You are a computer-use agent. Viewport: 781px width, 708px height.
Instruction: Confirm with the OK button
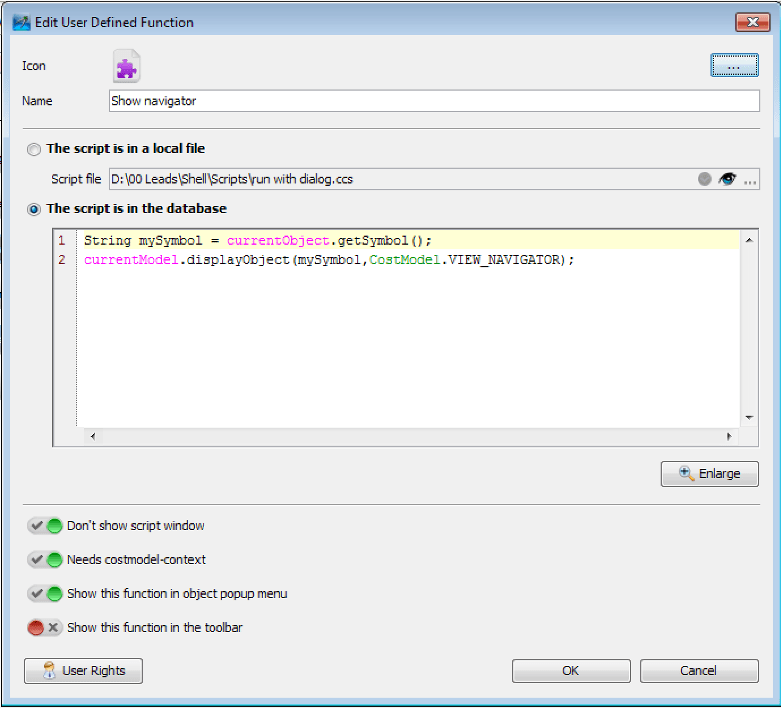(571, 671)
